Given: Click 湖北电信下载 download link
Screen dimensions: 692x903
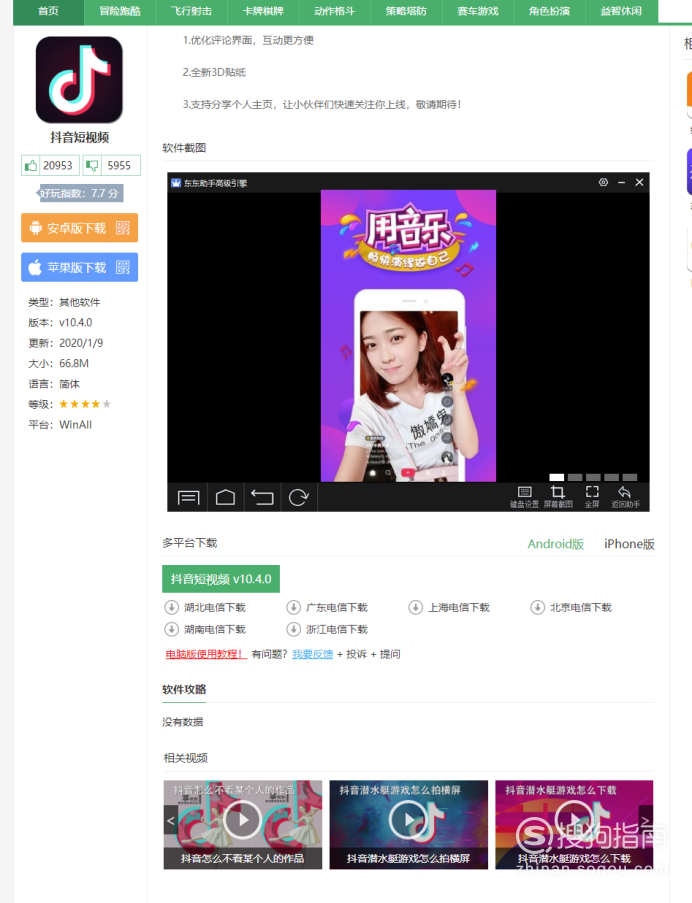Looking at the screenshot, I should (x=215, y=608).
